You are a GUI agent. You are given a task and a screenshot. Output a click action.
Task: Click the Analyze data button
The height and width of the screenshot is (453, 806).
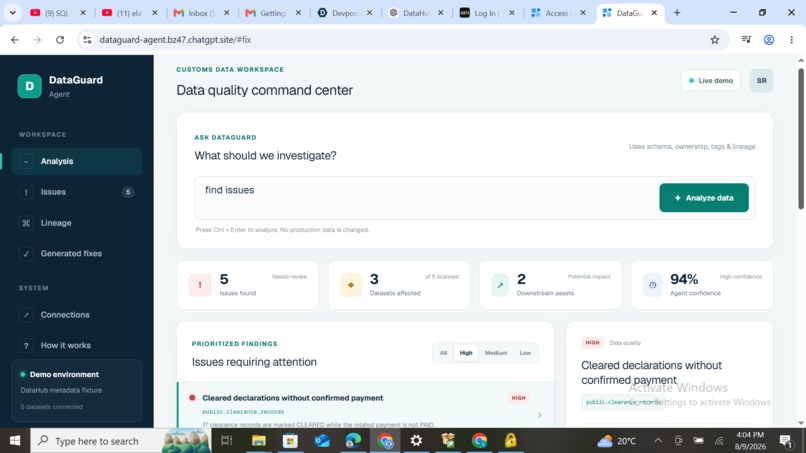tap(704, 197)
